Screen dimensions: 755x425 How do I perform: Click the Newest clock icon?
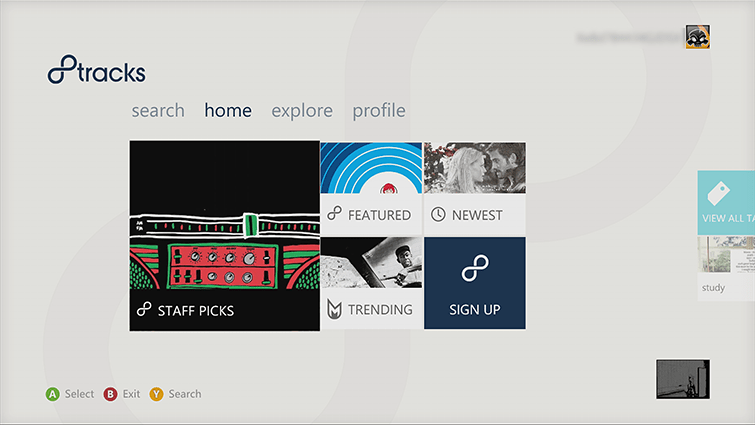click(438, 215)
